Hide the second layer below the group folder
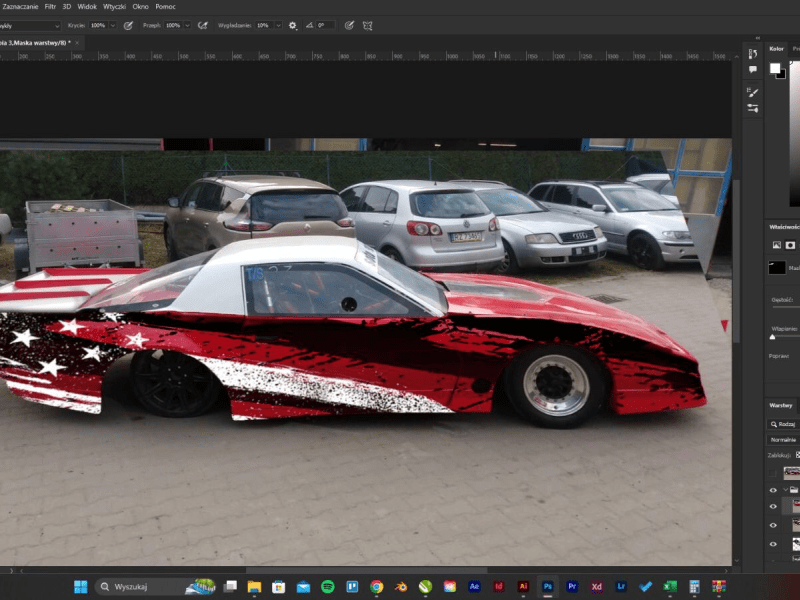800x600 pixels. (x=773, y=526)
